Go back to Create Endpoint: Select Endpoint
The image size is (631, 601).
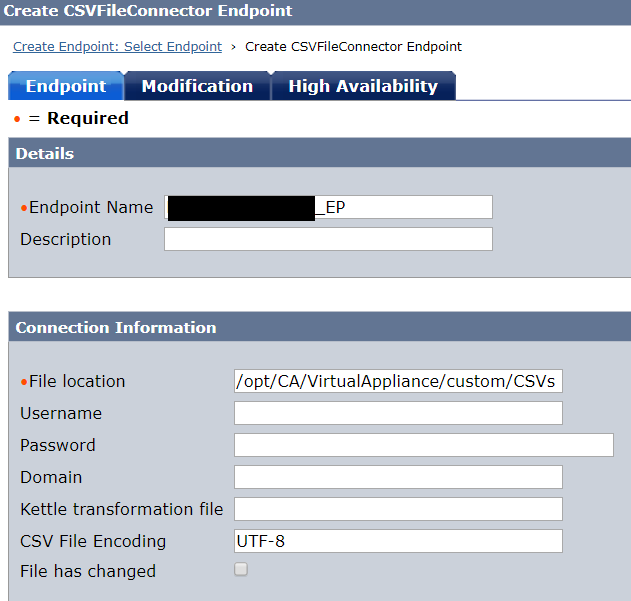click(x=117, y=47)
